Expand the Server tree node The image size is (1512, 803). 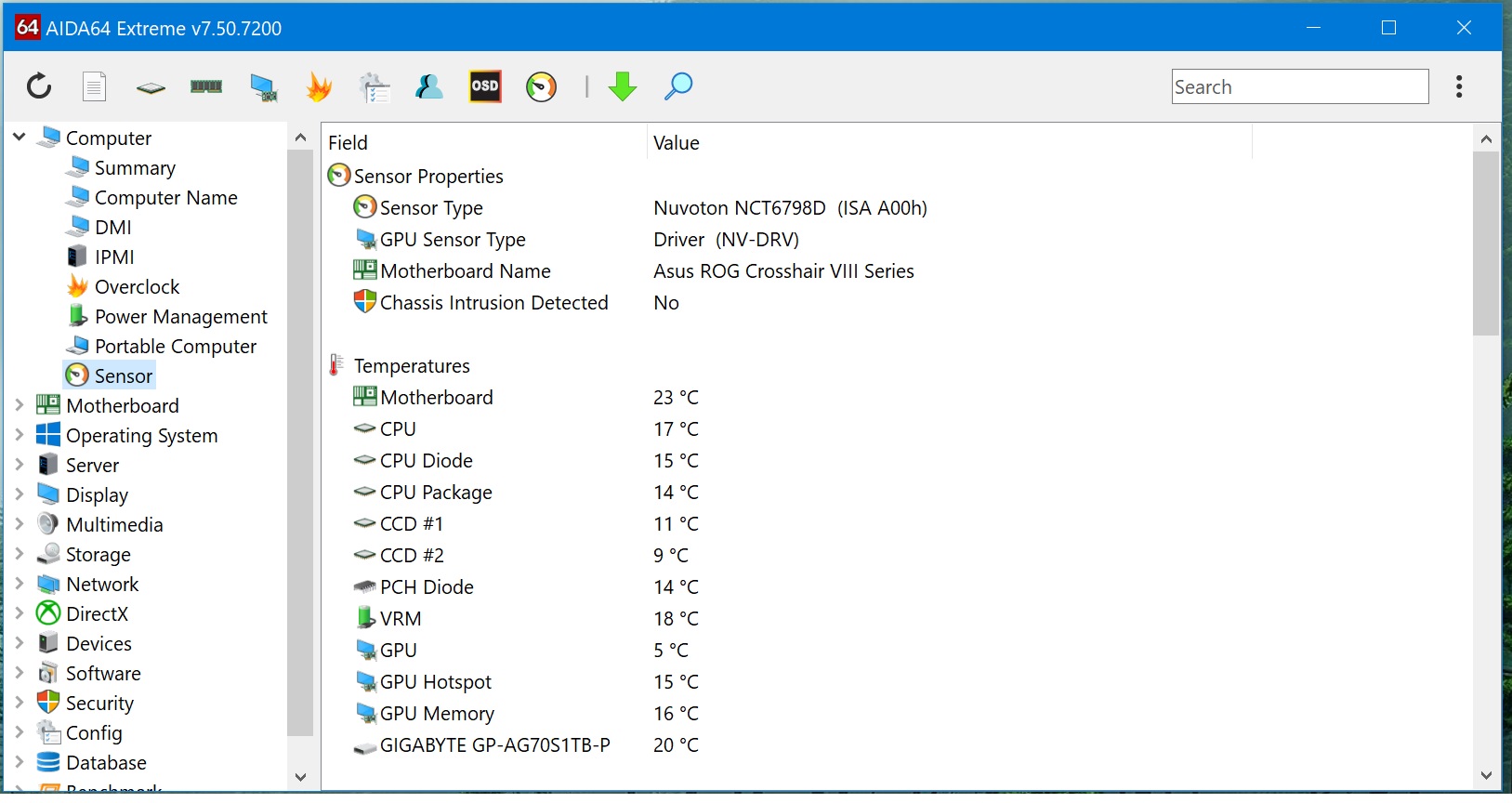click(19, 465)
